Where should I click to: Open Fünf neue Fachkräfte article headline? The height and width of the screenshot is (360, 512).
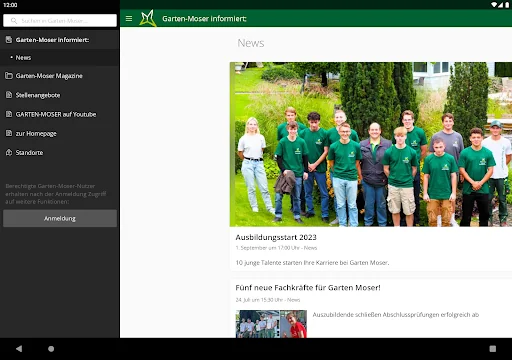coord(308,288)
